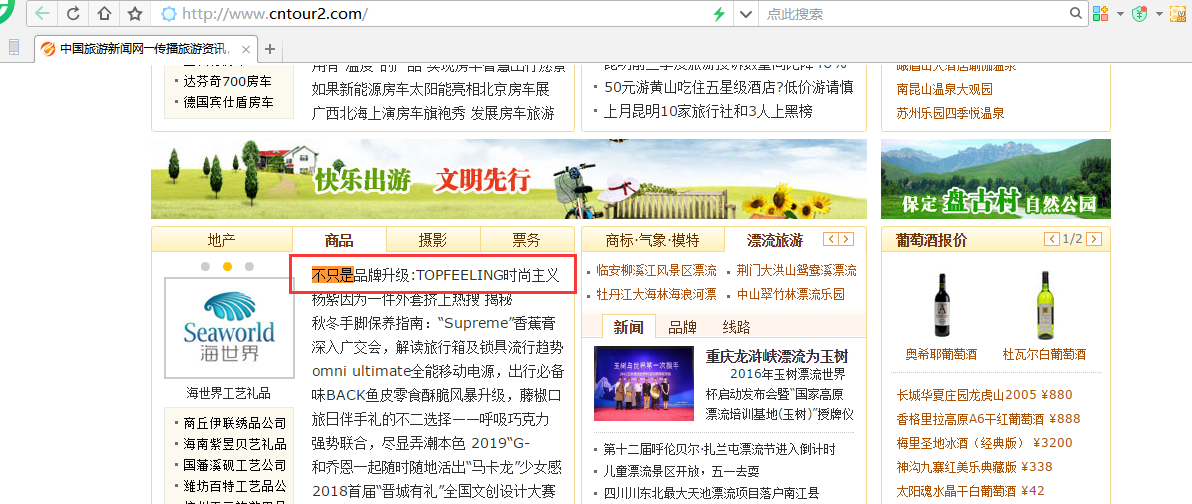Switch to the 商品 tab
1192x504 pixels.
[x=339, y=240]
